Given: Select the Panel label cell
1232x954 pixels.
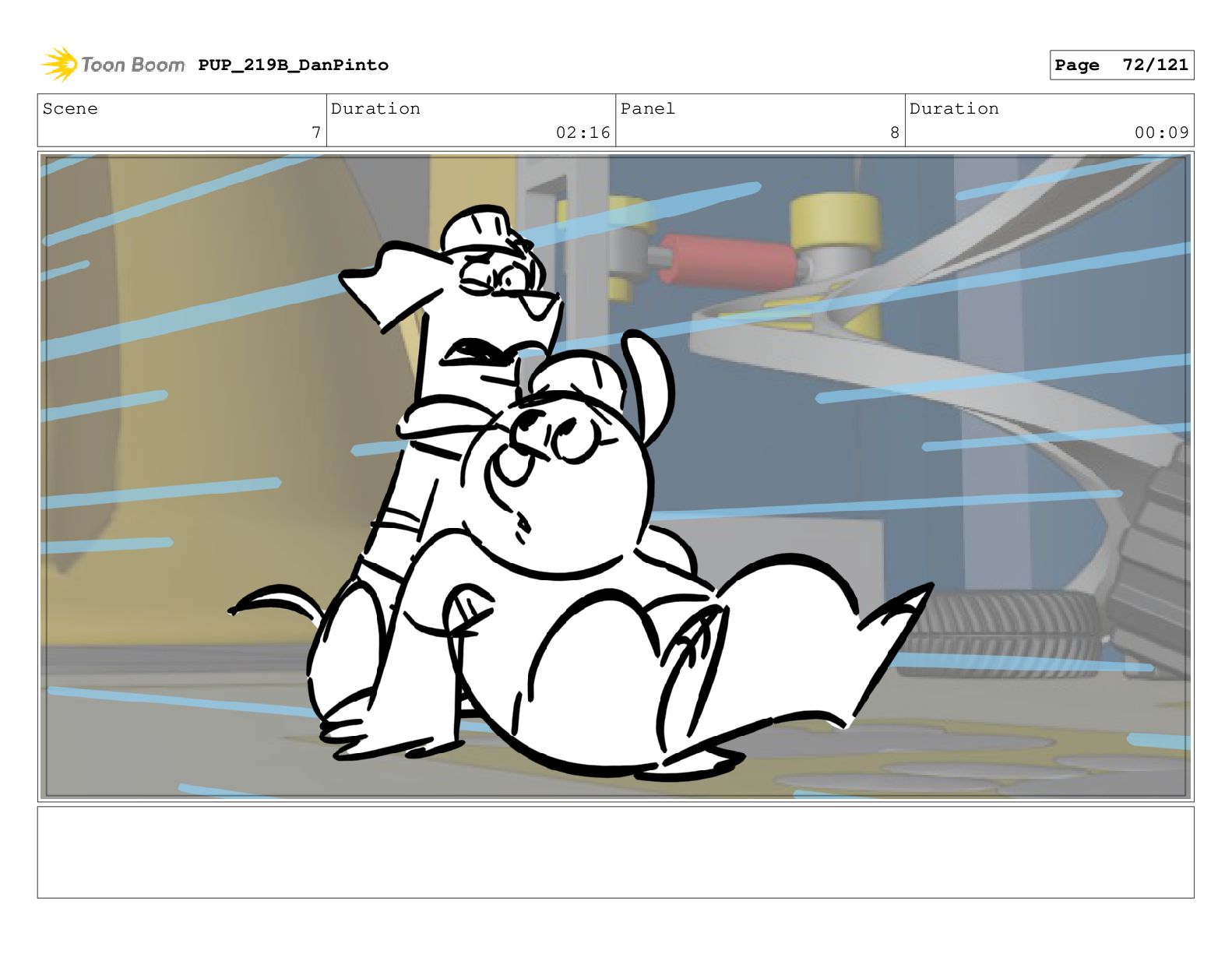Looking at the screenshot, I should [x=760, y=120].
